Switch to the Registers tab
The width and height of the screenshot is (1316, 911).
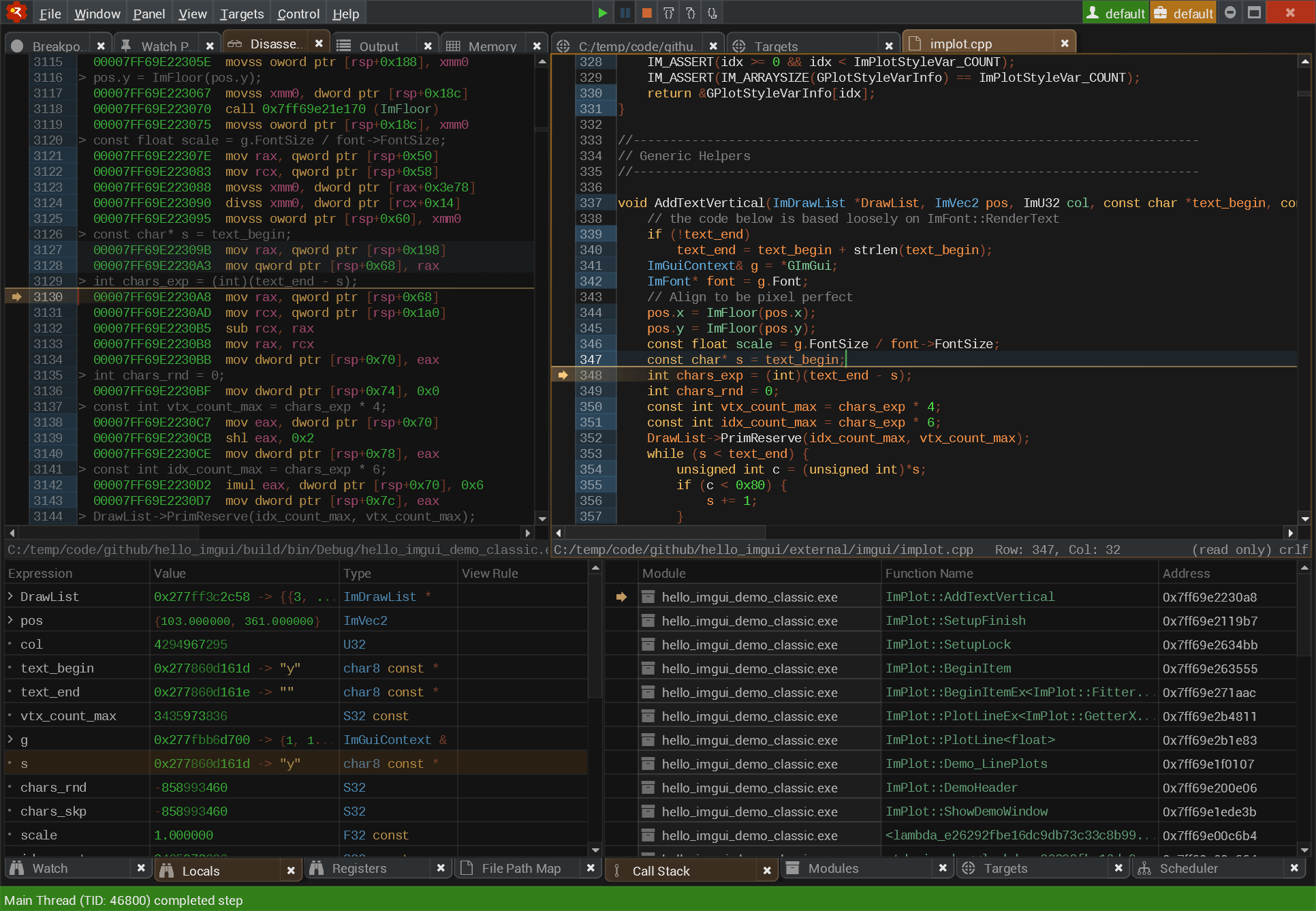(x=359, y=868)
